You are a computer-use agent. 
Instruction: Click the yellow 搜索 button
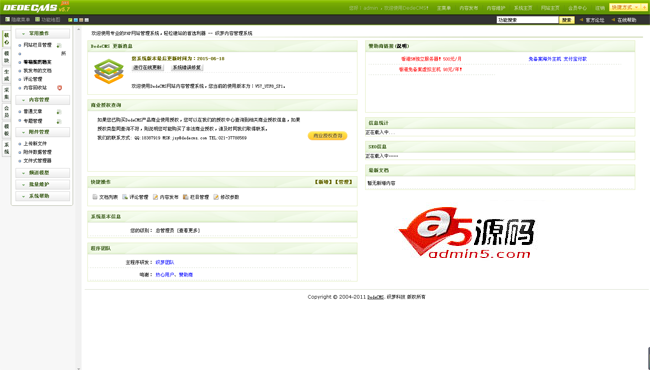tap(566, 19)
